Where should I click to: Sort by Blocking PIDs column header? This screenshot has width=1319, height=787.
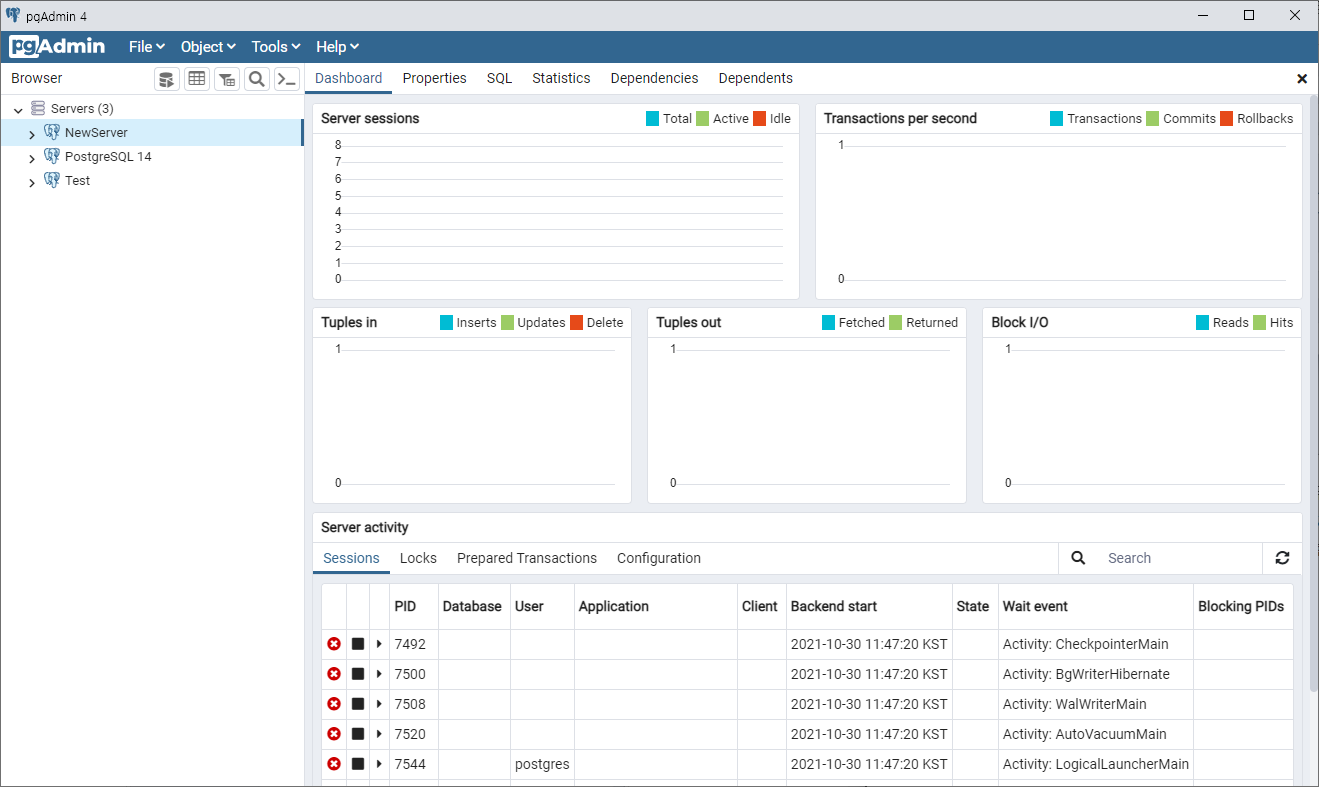[1243, 606]
